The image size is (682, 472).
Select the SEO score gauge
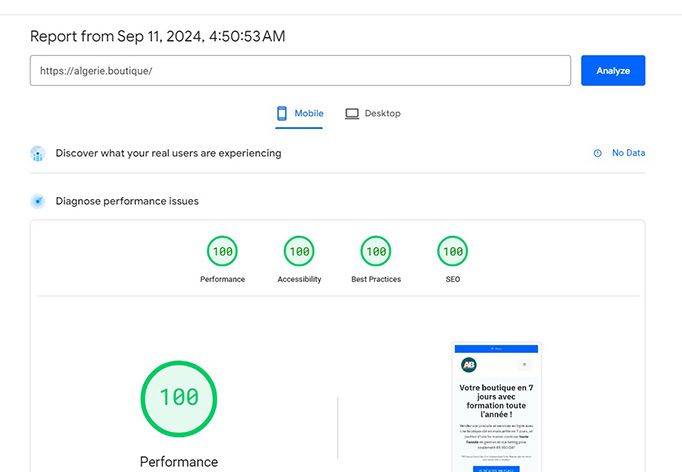click(x=452, y=251)
